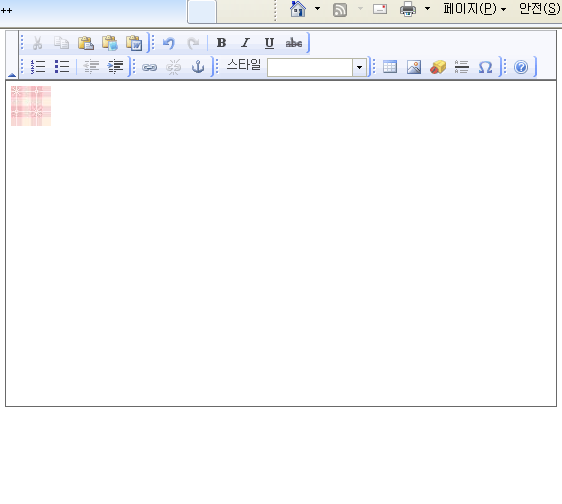Open the Print dropdown arrow
Image resolution: width=562 pixels, height=504 pixels.
(427, 8)
